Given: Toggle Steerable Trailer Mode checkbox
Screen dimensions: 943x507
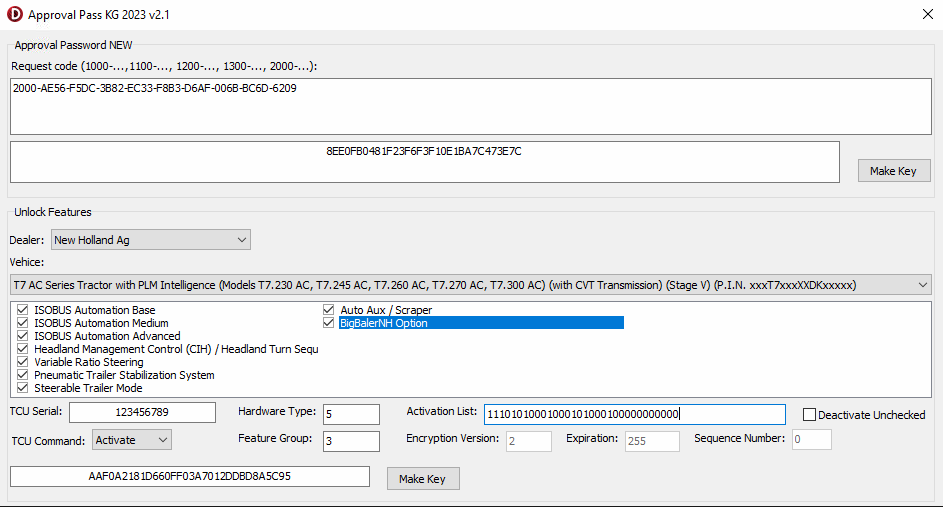Looking at the screenshot, I should (x=23, y=388).
